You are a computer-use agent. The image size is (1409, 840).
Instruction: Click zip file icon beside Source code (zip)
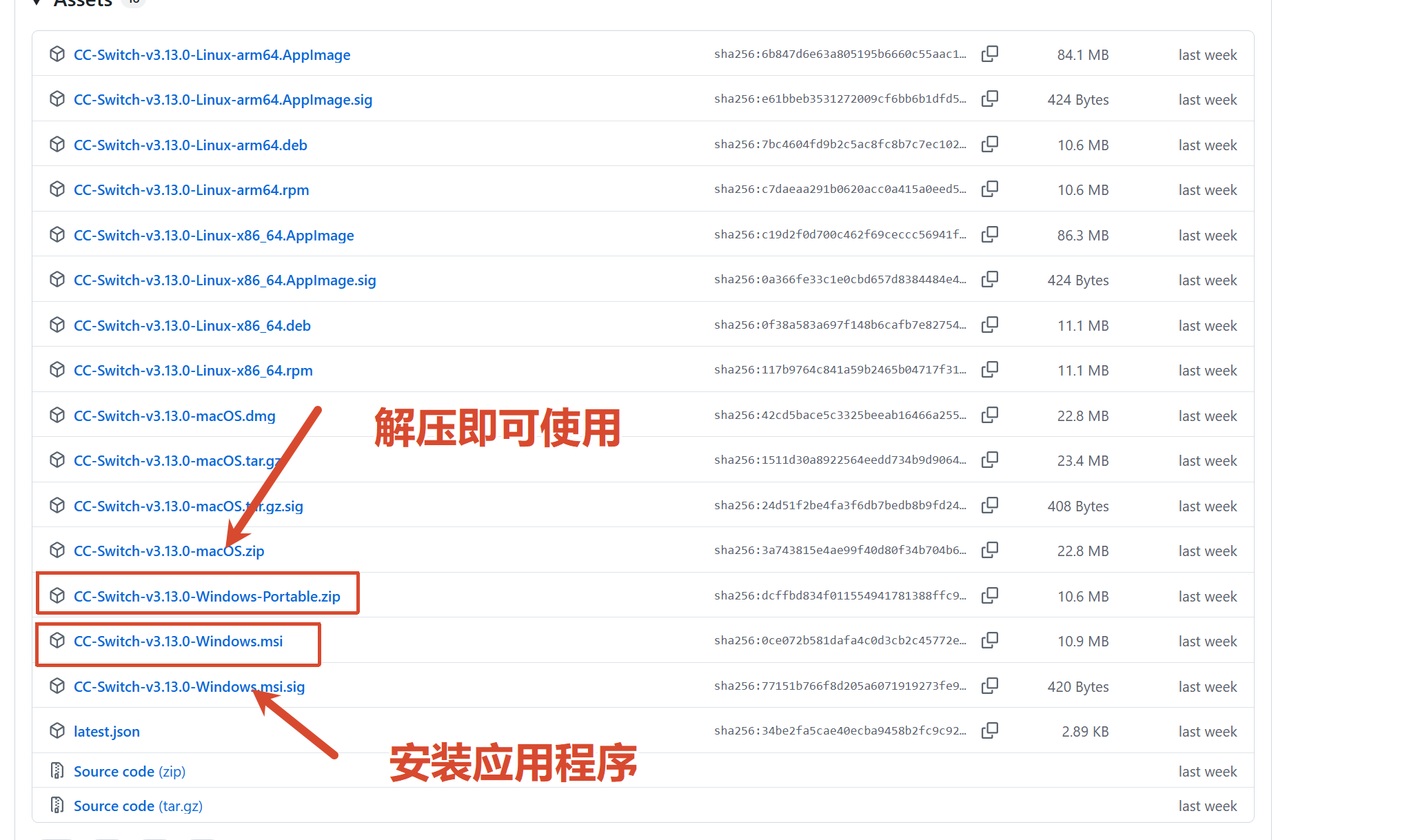click(x=57, y=770)
